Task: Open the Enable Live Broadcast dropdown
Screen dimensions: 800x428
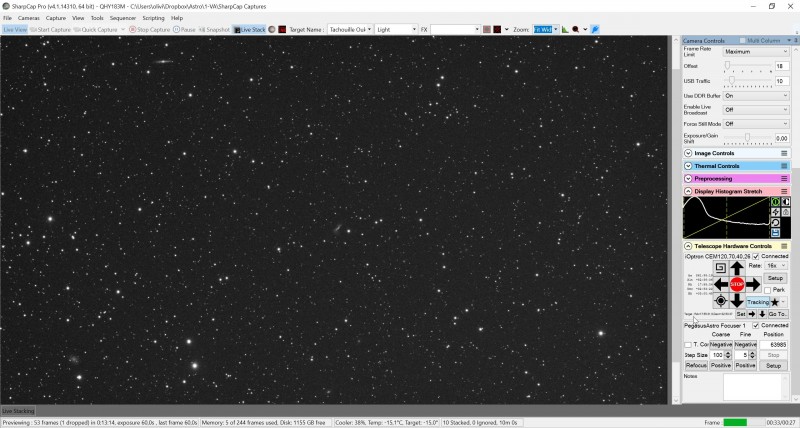Action: pos(756,110)
